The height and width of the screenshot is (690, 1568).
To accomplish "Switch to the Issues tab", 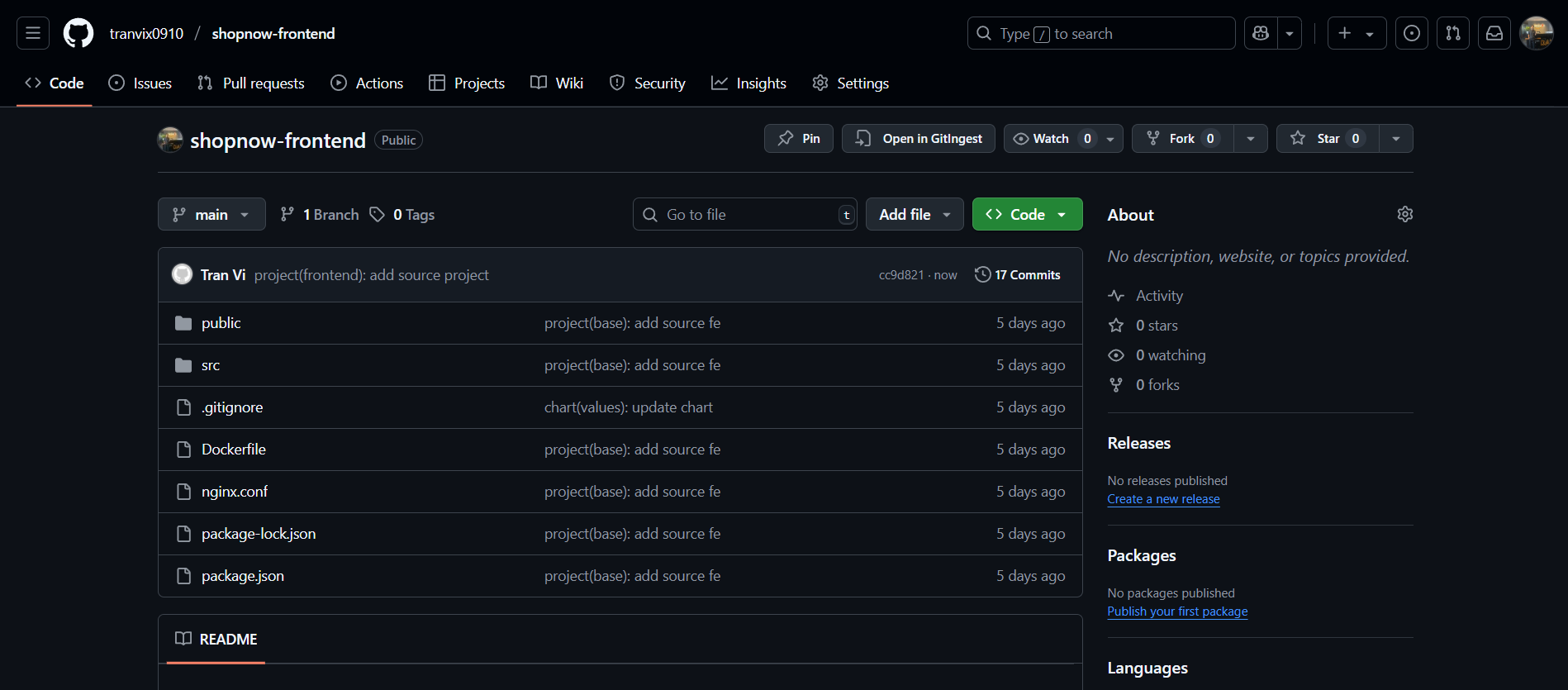I will 140,83.
